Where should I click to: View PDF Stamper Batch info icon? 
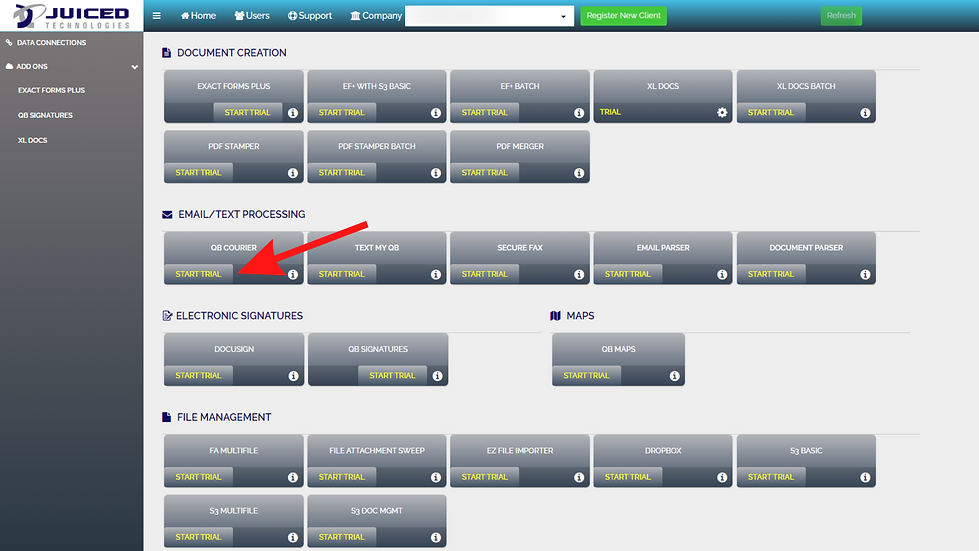point(436,173)
